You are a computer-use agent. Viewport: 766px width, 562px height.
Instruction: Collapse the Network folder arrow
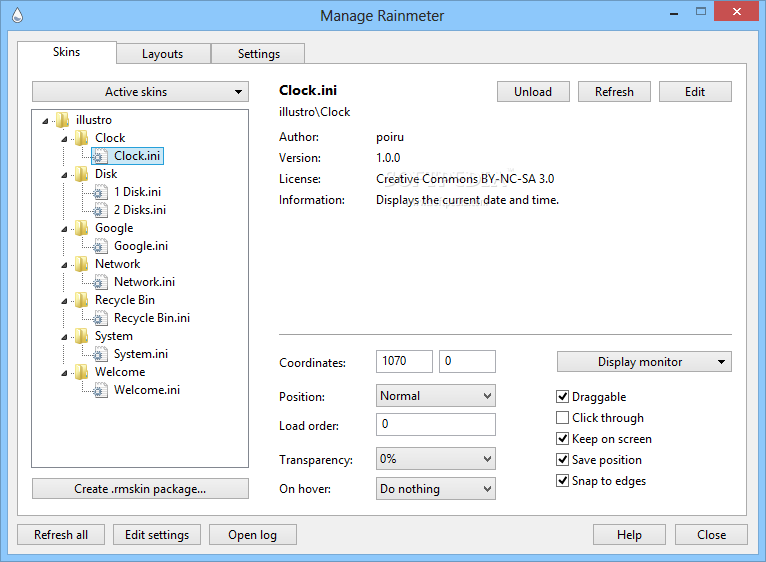point(64,265)
